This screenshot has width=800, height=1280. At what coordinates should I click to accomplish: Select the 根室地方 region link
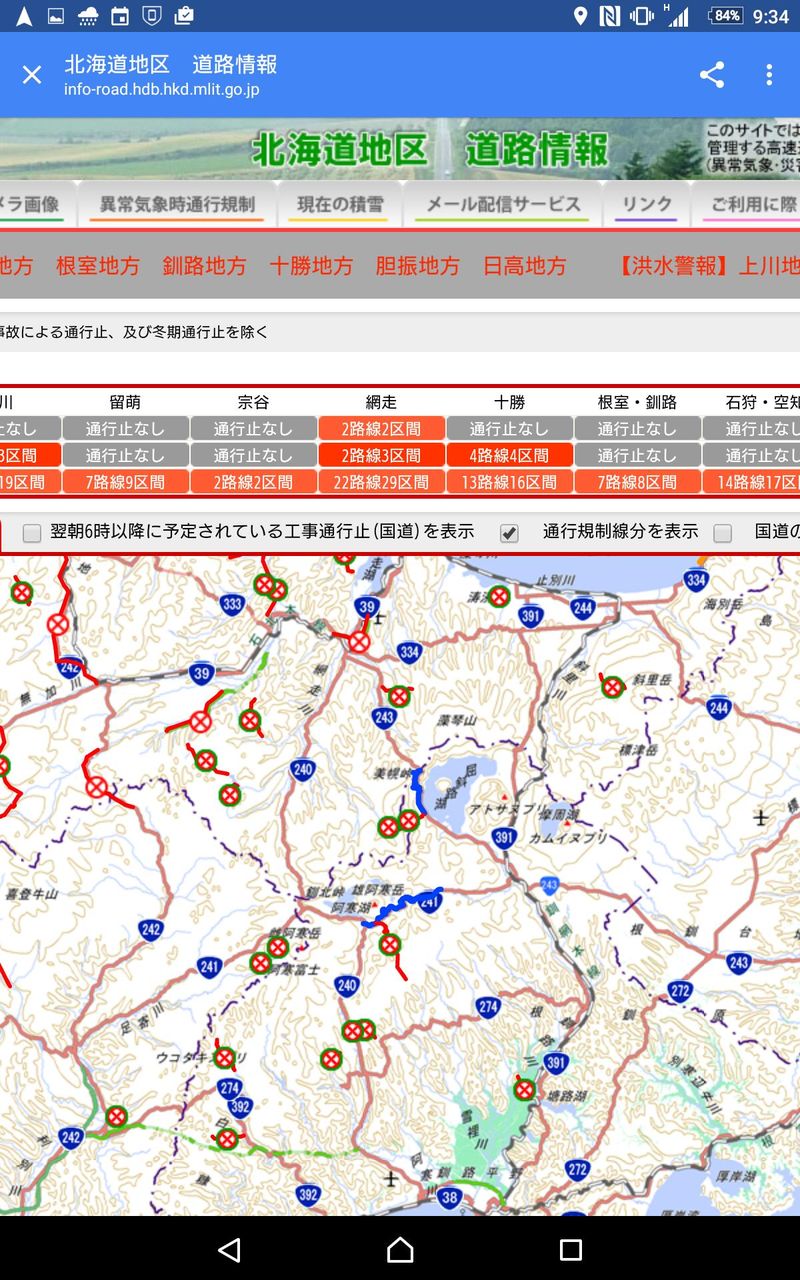click(98, 266)
